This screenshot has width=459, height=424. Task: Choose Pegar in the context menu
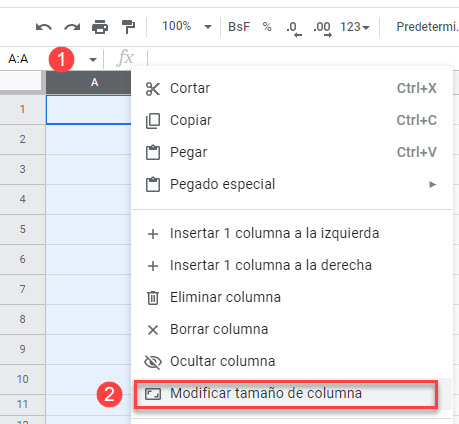click(291, 152)
